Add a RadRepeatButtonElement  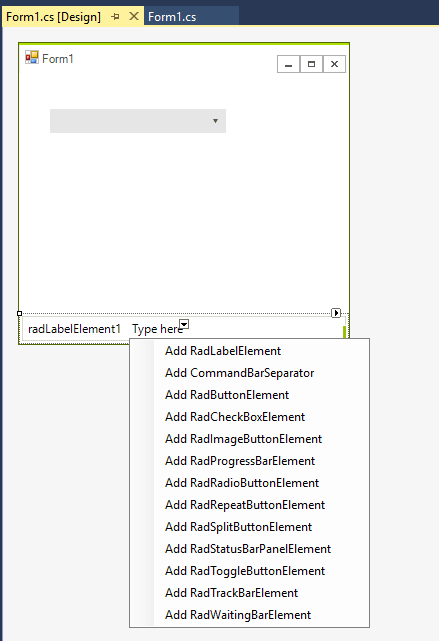point(249,505)
